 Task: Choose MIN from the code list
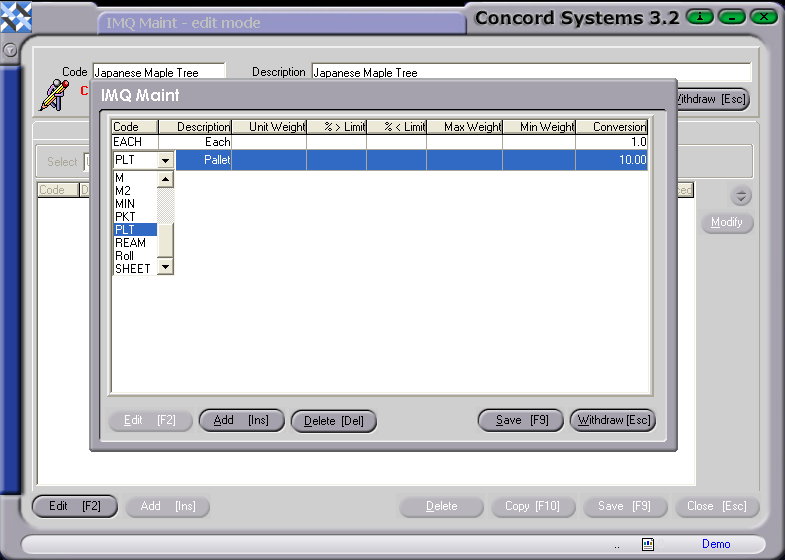135,204
